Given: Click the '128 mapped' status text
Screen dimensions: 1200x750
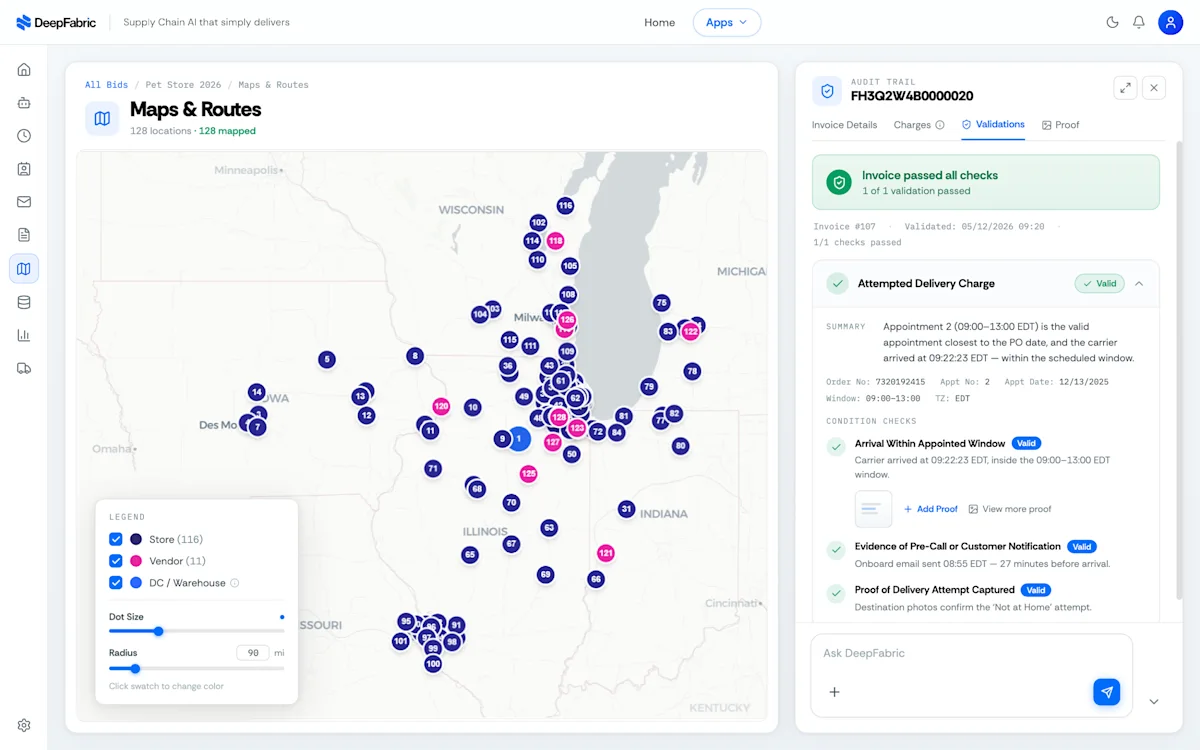Looking at the screenshot, I should point(227,131).
